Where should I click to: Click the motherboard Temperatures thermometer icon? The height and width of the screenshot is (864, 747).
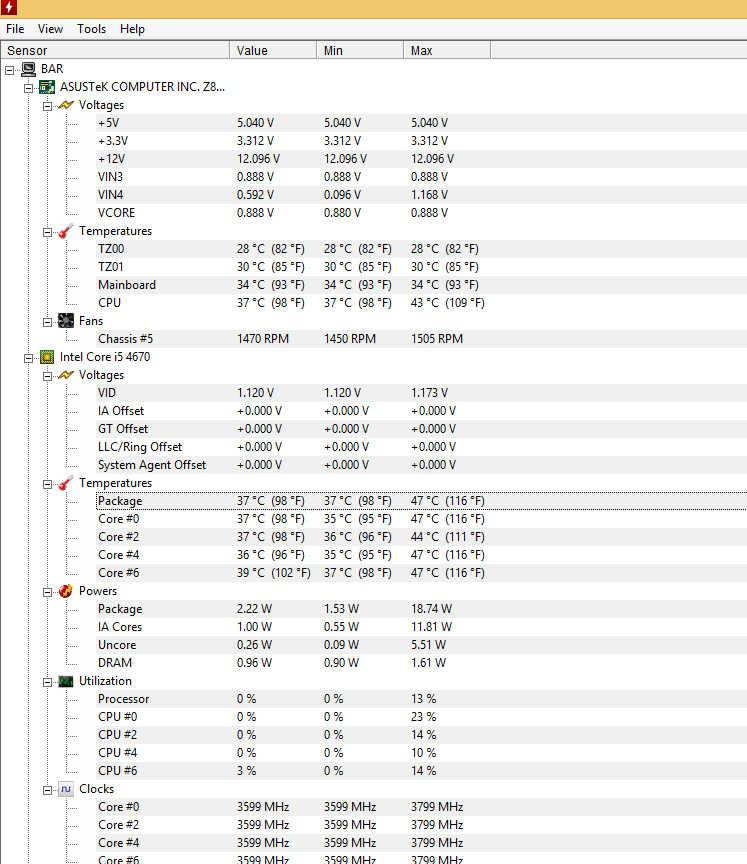(x=66, y=231)
